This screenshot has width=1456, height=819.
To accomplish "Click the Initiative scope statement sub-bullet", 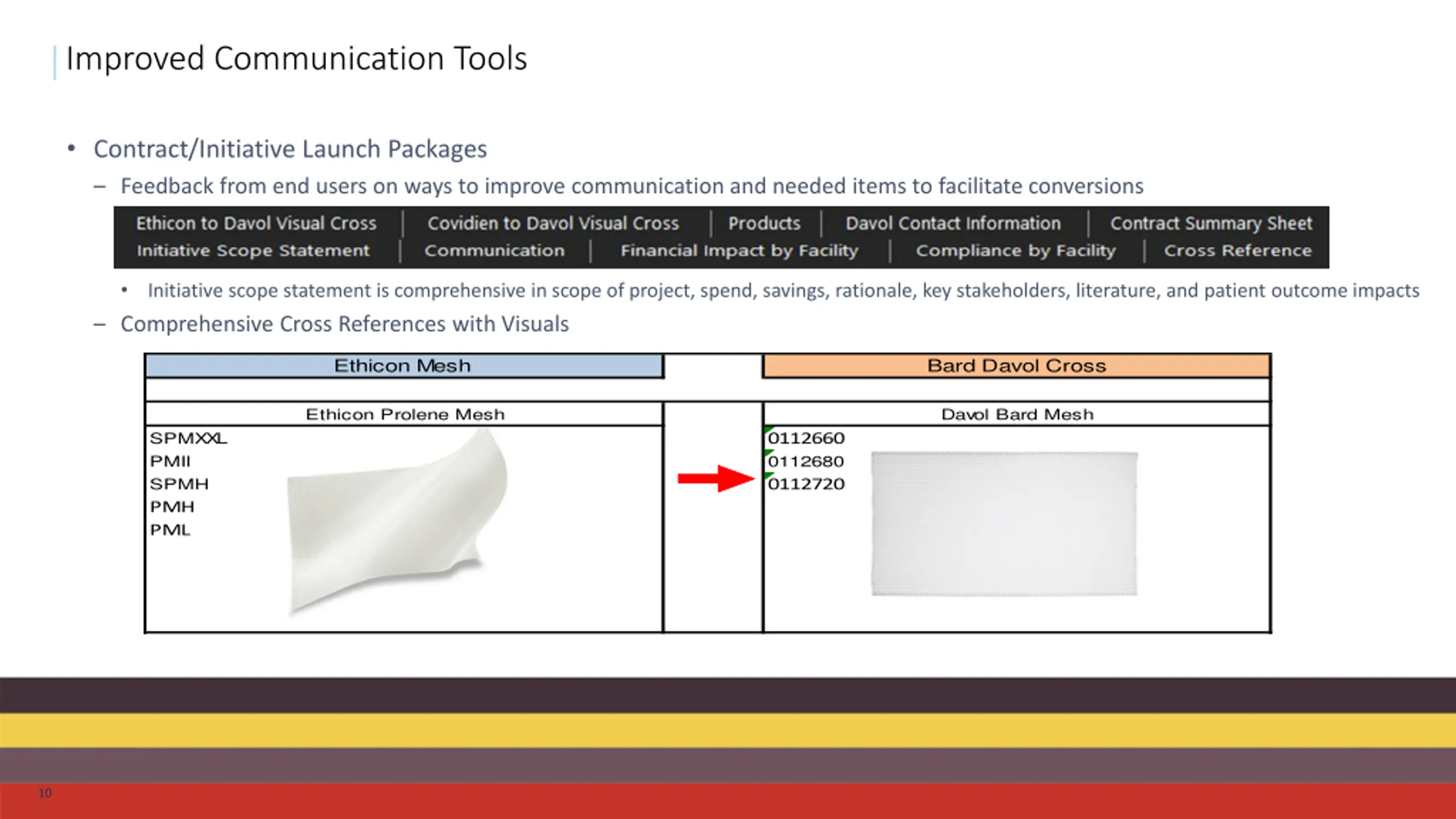I will click(x=784, y=291).
